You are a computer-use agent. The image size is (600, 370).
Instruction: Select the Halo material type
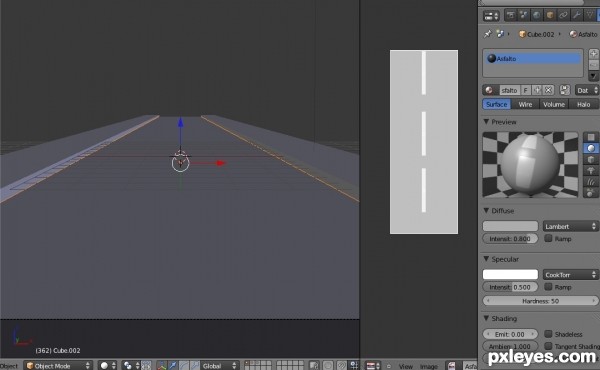tap(584, 104)
